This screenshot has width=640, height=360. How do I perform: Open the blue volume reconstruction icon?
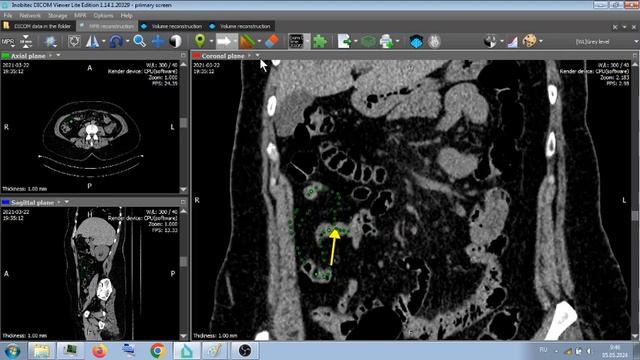416,42
